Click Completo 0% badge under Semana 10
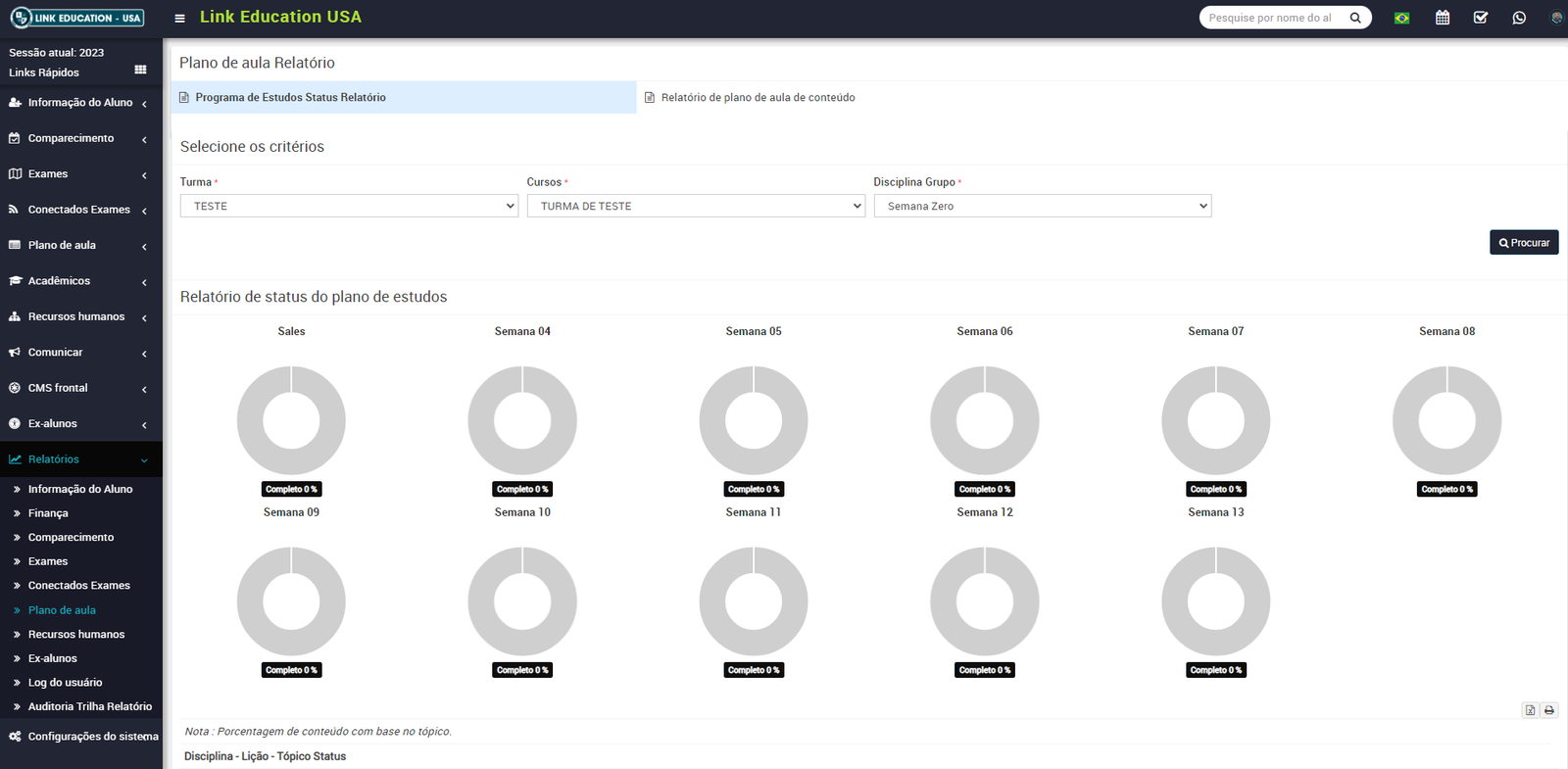This screenshot has width=1568, height=769. [522, 670]
